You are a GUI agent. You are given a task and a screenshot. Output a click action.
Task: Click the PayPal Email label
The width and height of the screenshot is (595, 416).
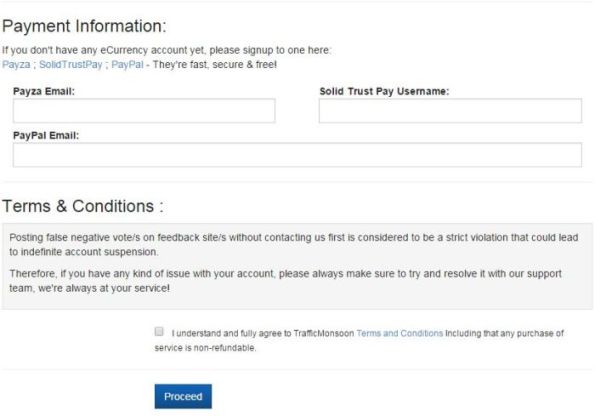point(46,136)
